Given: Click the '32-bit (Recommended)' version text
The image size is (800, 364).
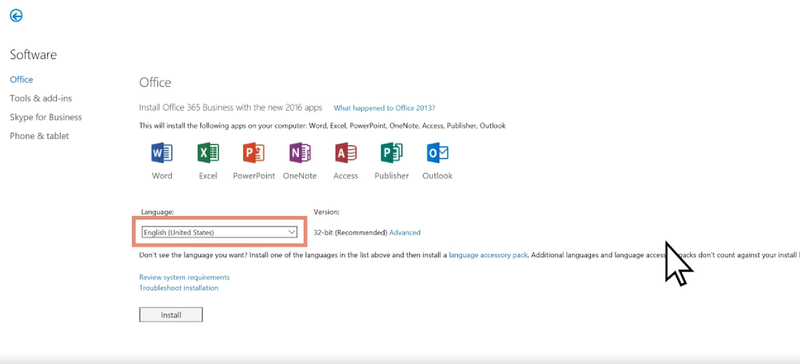Looking at the screenshot, I should point(351,232).
